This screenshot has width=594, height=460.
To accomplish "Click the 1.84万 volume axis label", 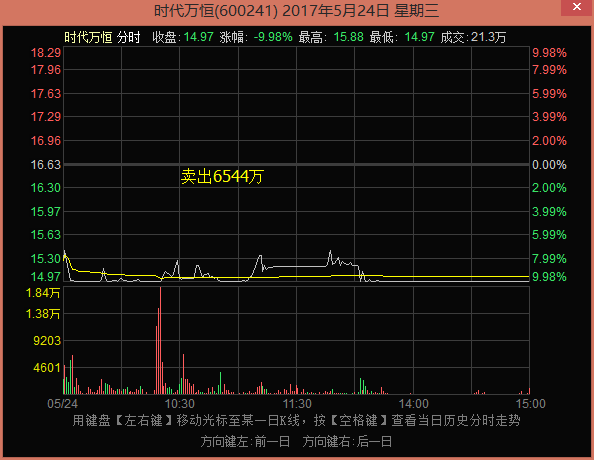I will [43, 293].
